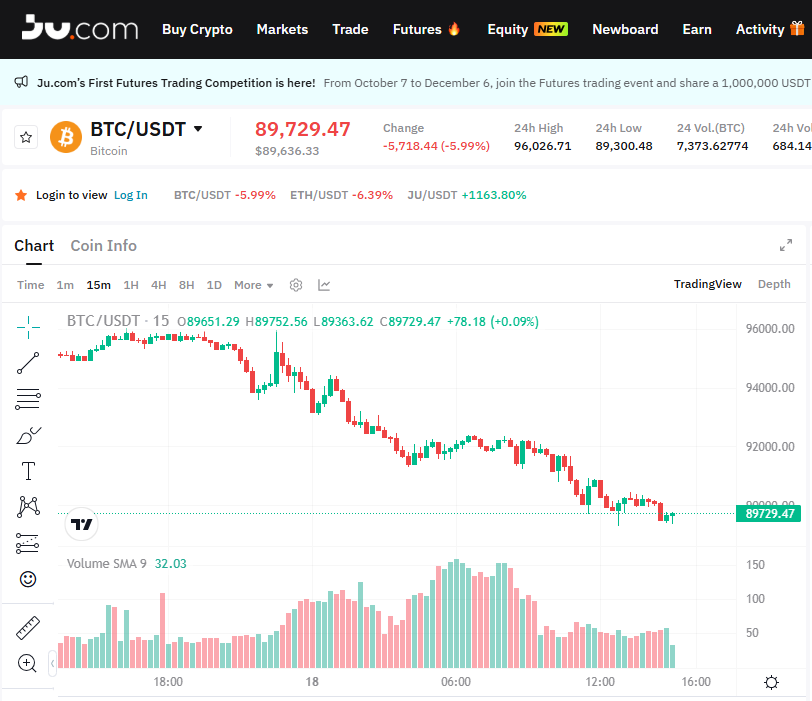Select the 1D interval
The image size is (812, 701).
(x=214, y=285)
